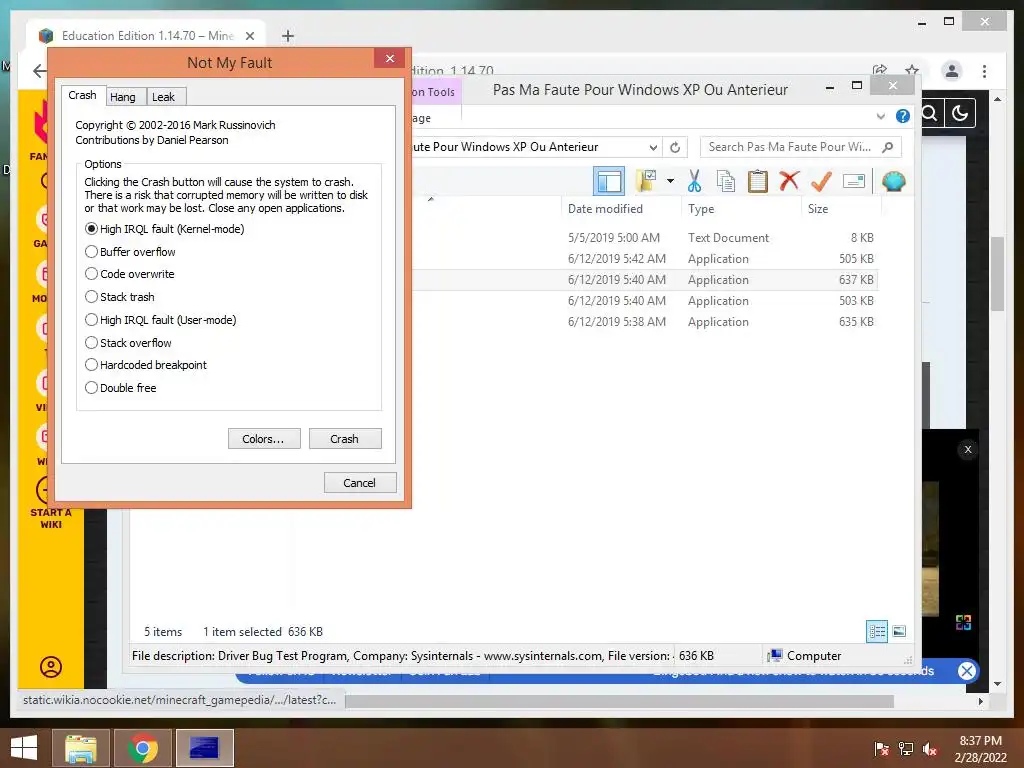Image resolution: width=1024 pixels, height=768 pixels.
Task: Click the Paste clipboard icon
Action: coord(758,181)
